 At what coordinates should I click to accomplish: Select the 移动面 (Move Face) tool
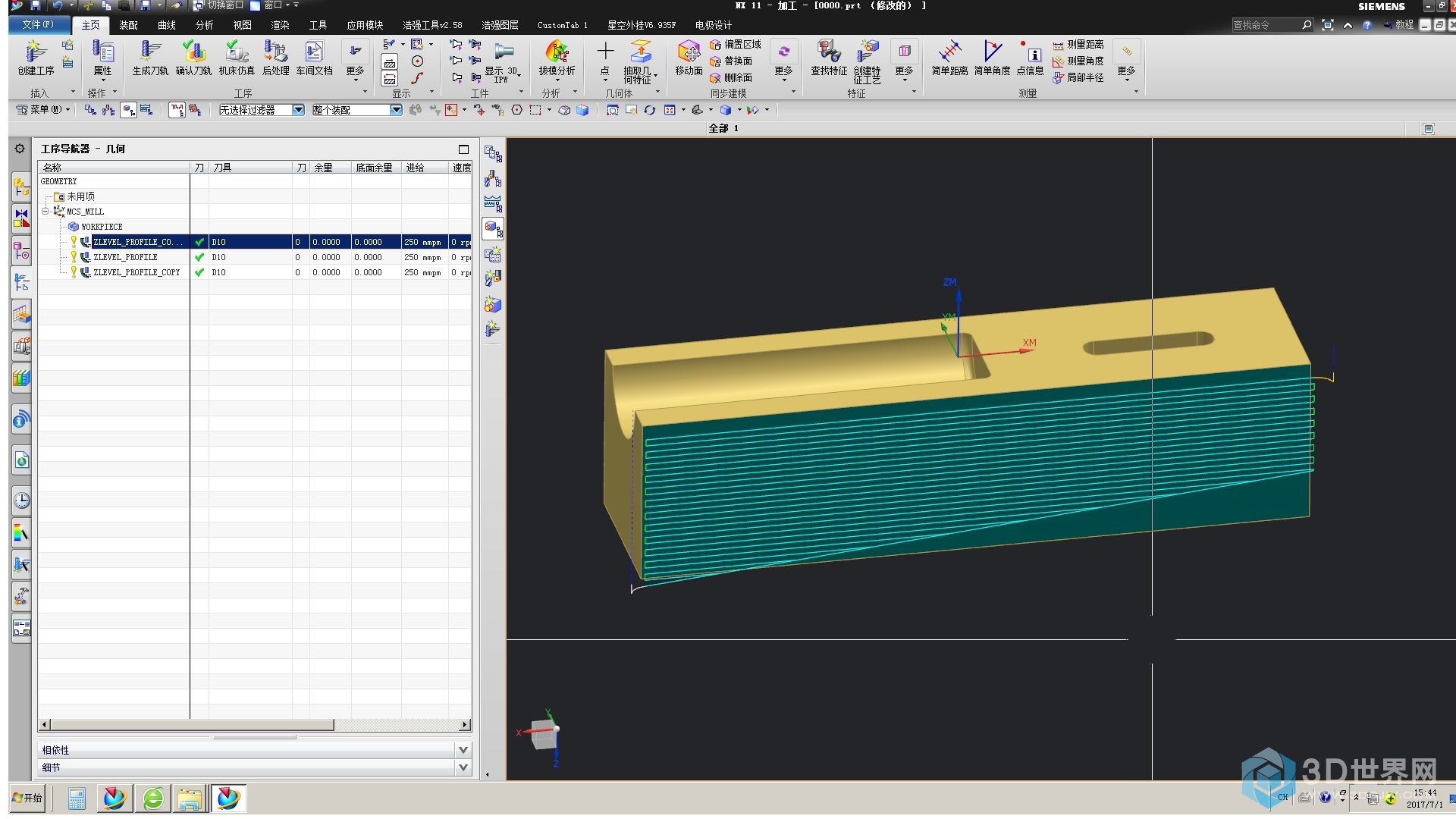689,58
